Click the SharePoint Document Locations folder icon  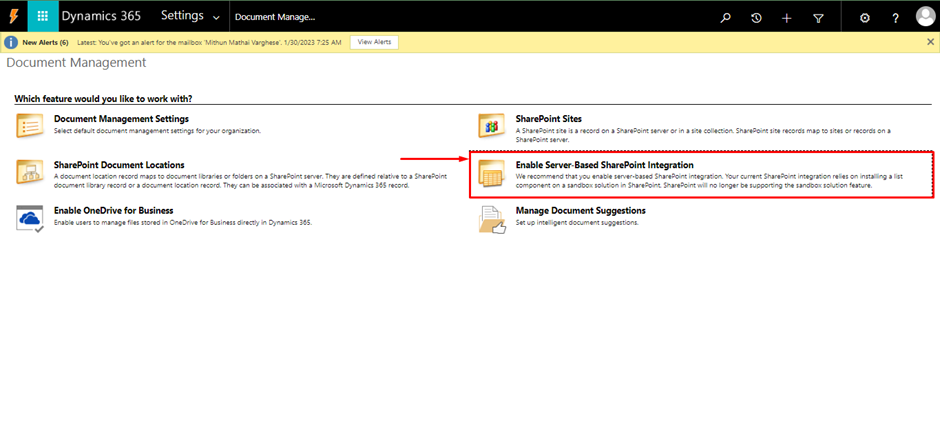[x=30, y=172]
